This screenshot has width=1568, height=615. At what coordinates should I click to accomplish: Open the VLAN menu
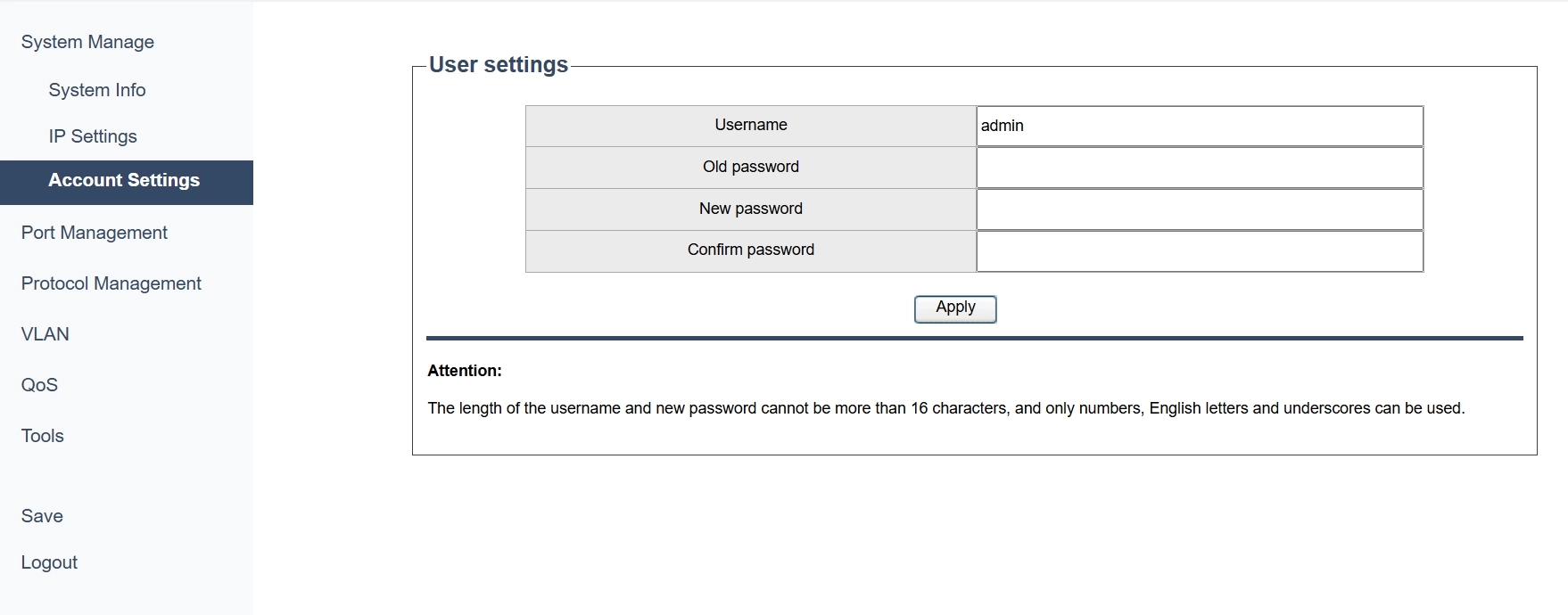(45, 334)
